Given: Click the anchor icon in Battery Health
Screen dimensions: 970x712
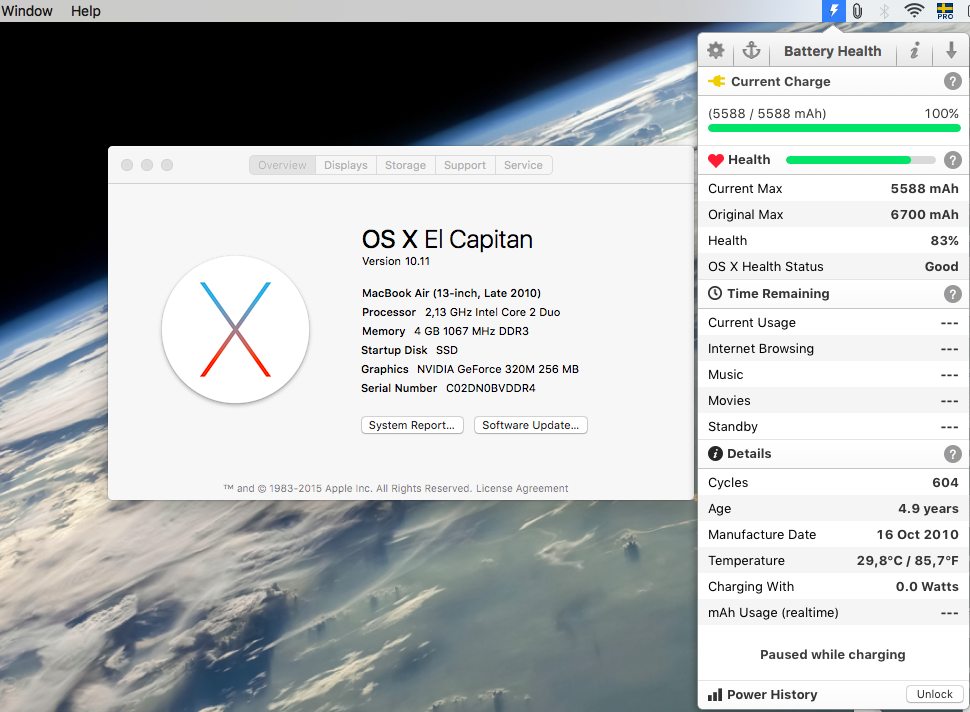Looking at the screenshot, I should tap(751, 51).
